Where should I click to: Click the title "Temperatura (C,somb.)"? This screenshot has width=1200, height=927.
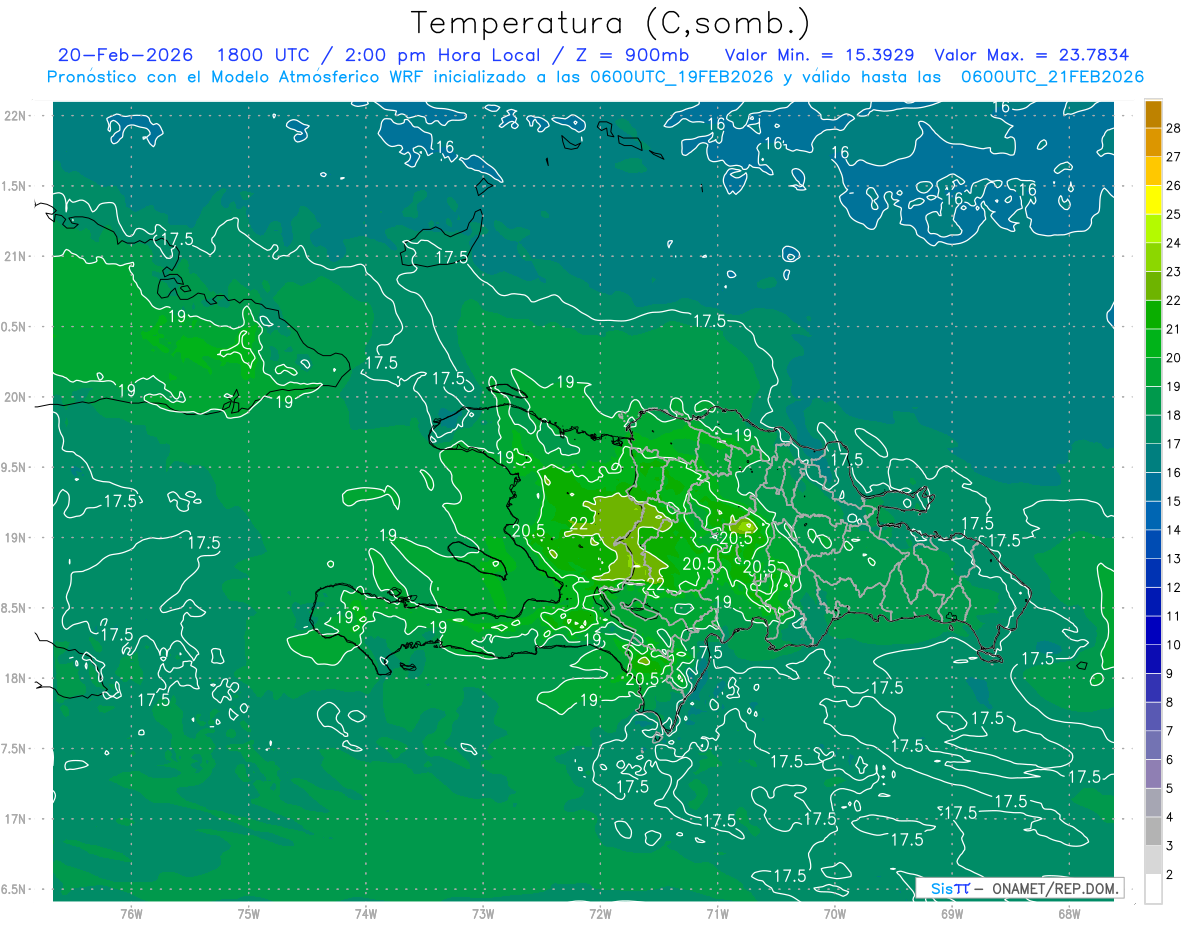click(610, 22)
